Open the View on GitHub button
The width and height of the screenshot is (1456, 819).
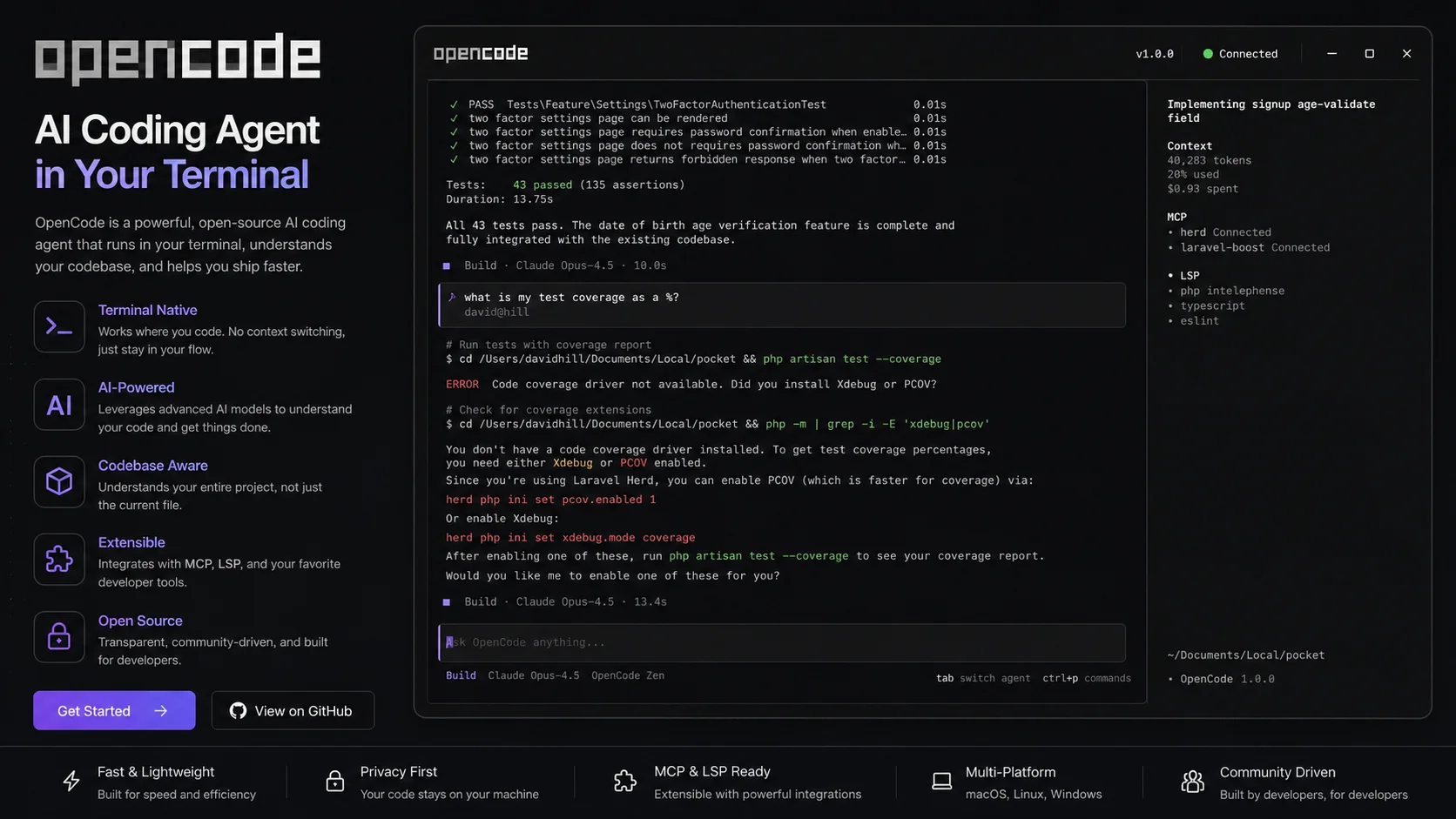point(293,711)
